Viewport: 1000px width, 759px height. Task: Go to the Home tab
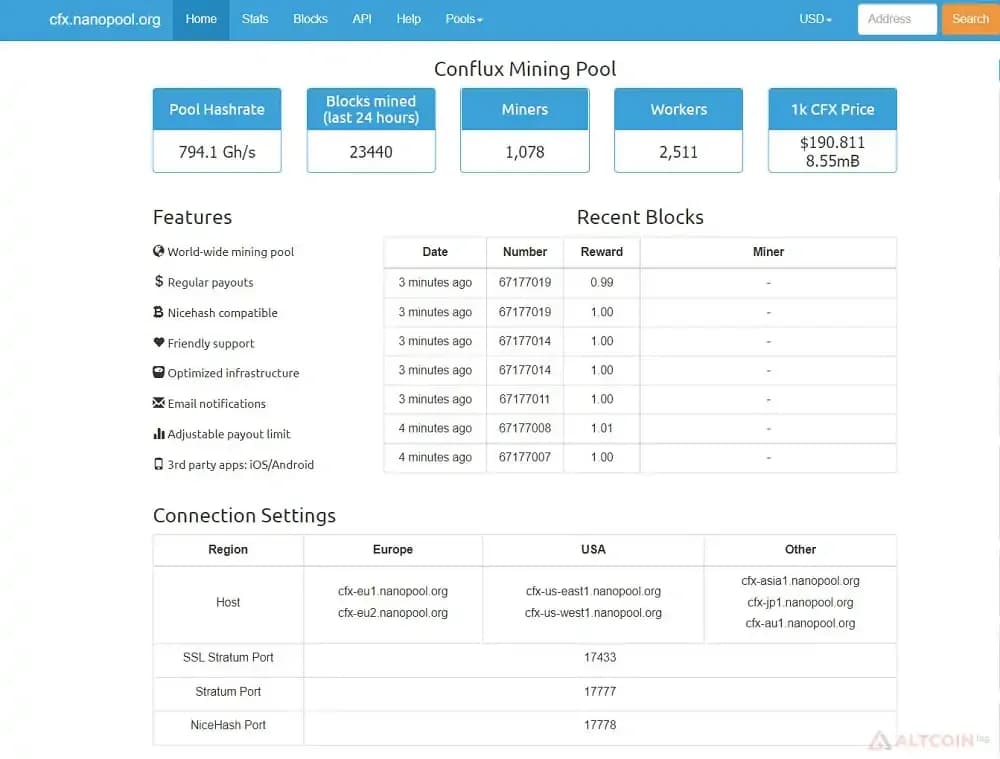[201, 19]
